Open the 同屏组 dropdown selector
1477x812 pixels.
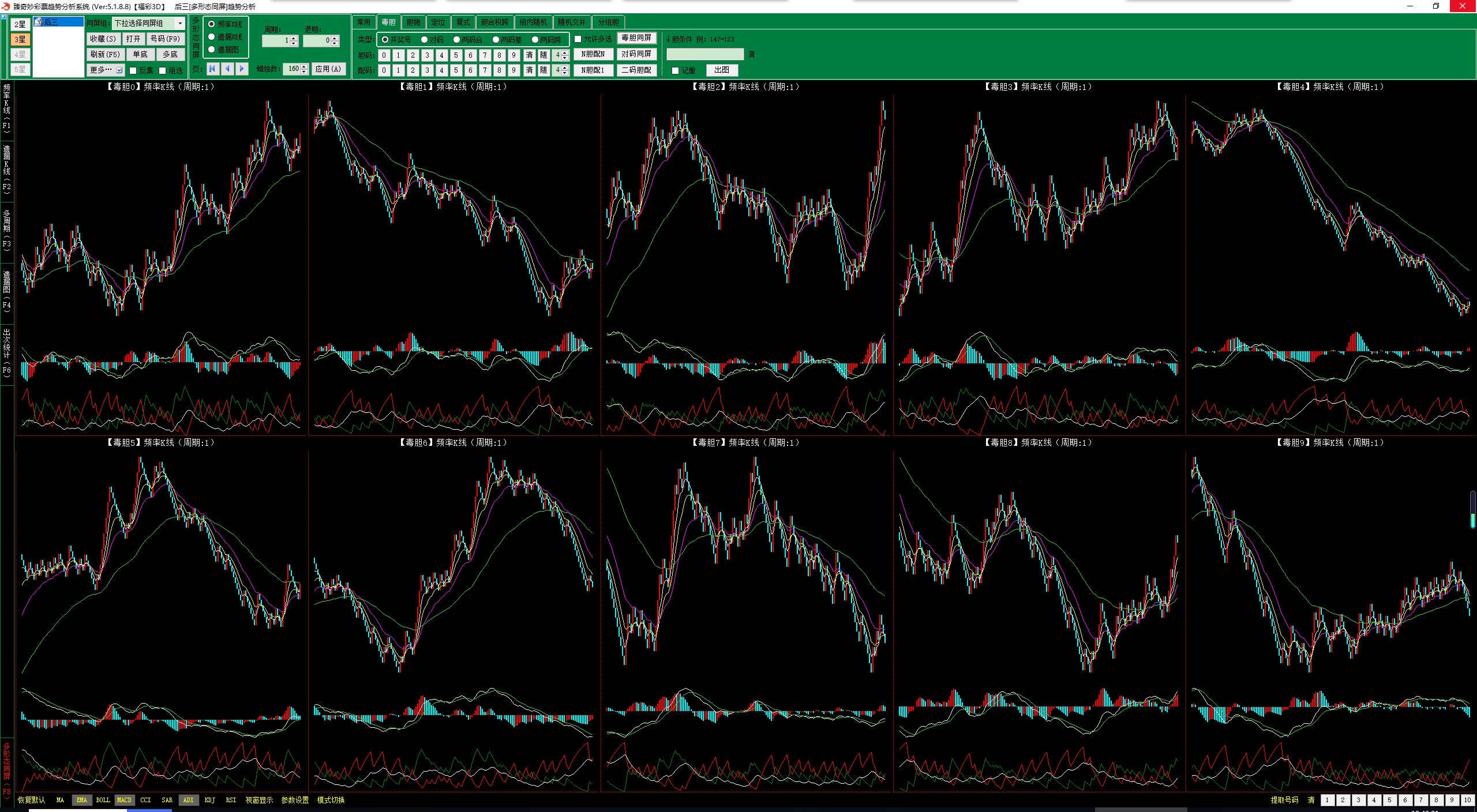click(x=149, y=23)
